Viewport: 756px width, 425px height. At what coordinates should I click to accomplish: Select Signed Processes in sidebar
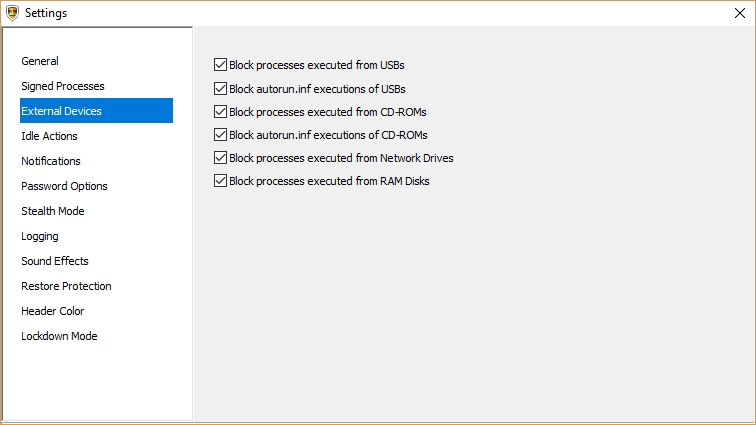[63, 86]
